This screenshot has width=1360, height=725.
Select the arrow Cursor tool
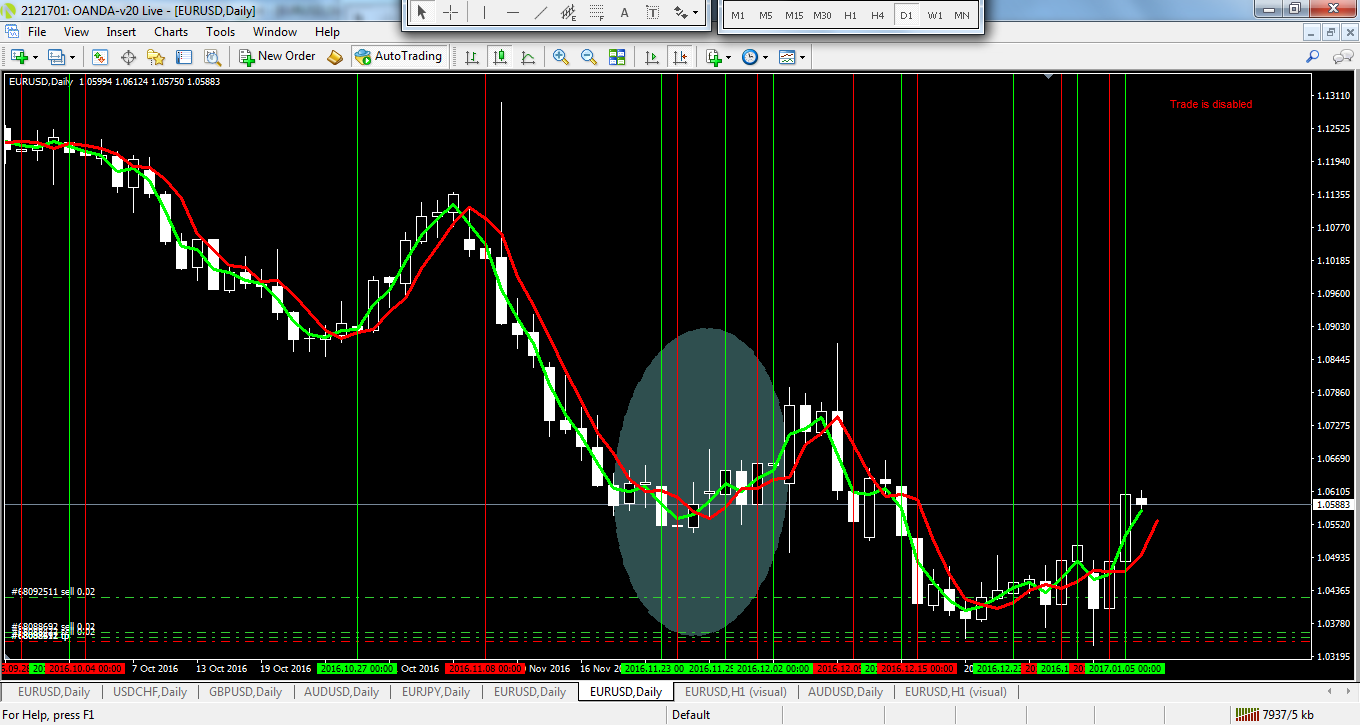421,13
